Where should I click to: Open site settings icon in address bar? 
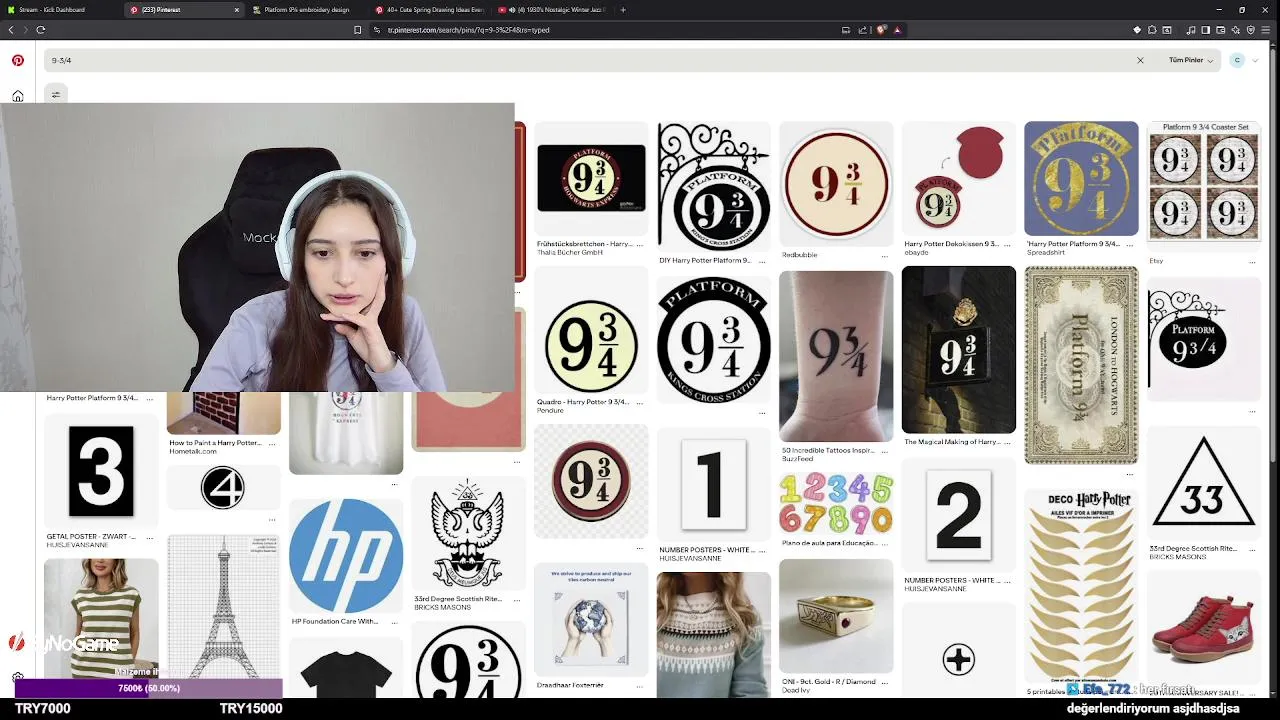click(x=377, y=30)
